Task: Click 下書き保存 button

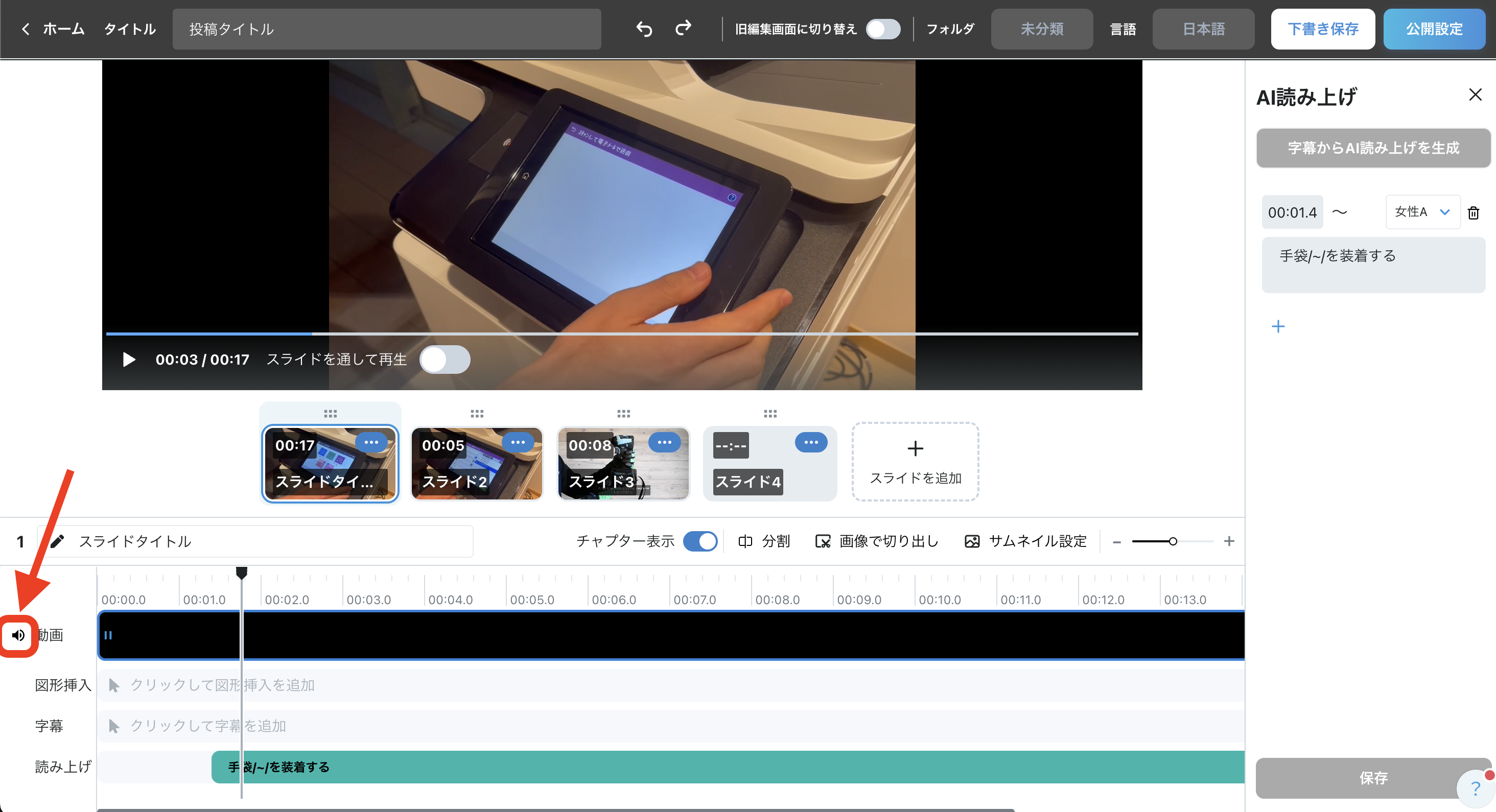Action: pyautogui.click(x=1322, y=29)
